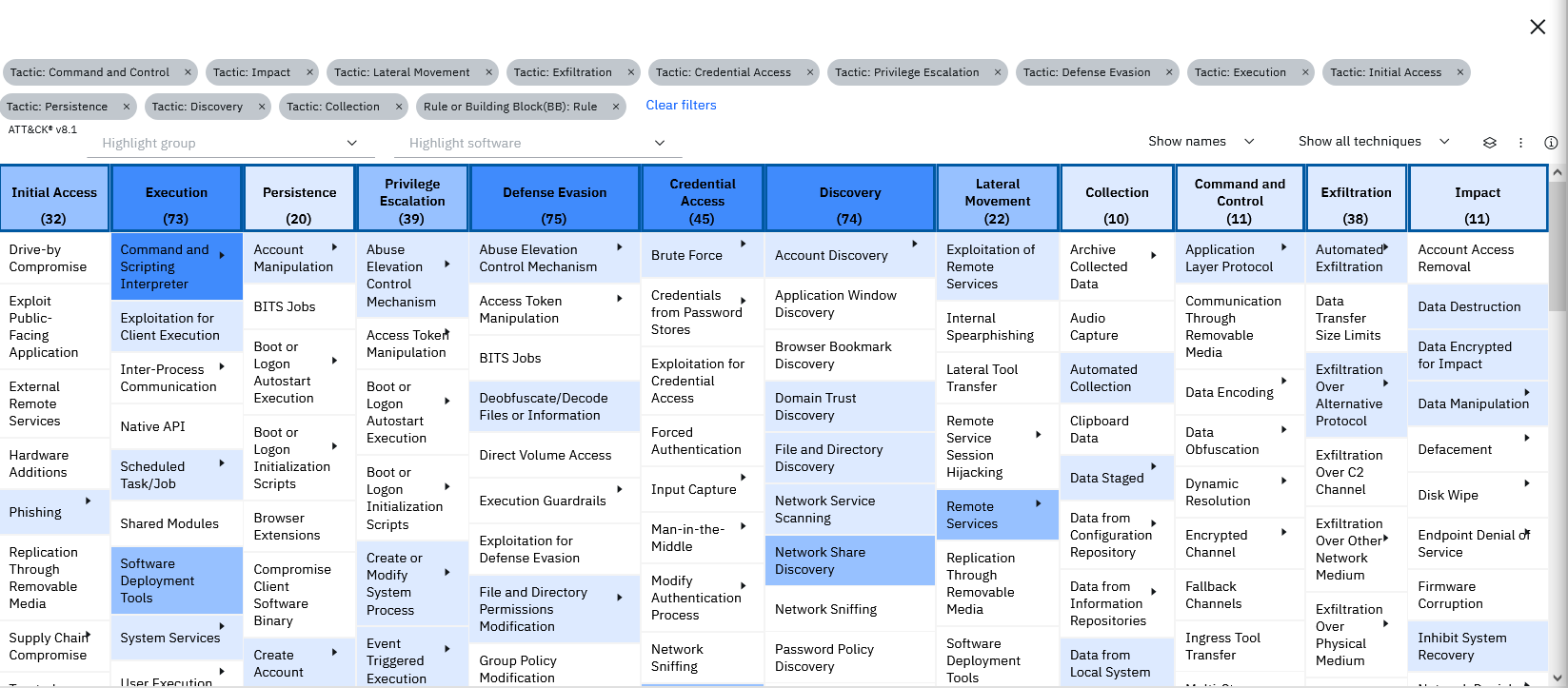Select the Internal Spearphishing technique
Image resolution: width=1568 pixels, height=688 pixels.
998,326
